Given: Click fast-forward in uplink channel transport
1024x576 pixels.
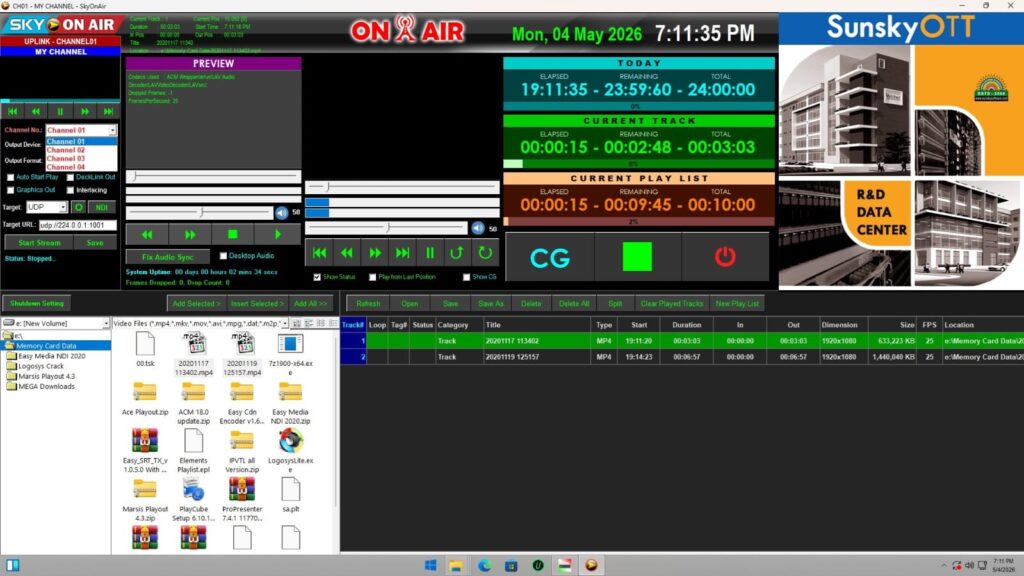Looking at the screenshot, I should coord(84,112).
